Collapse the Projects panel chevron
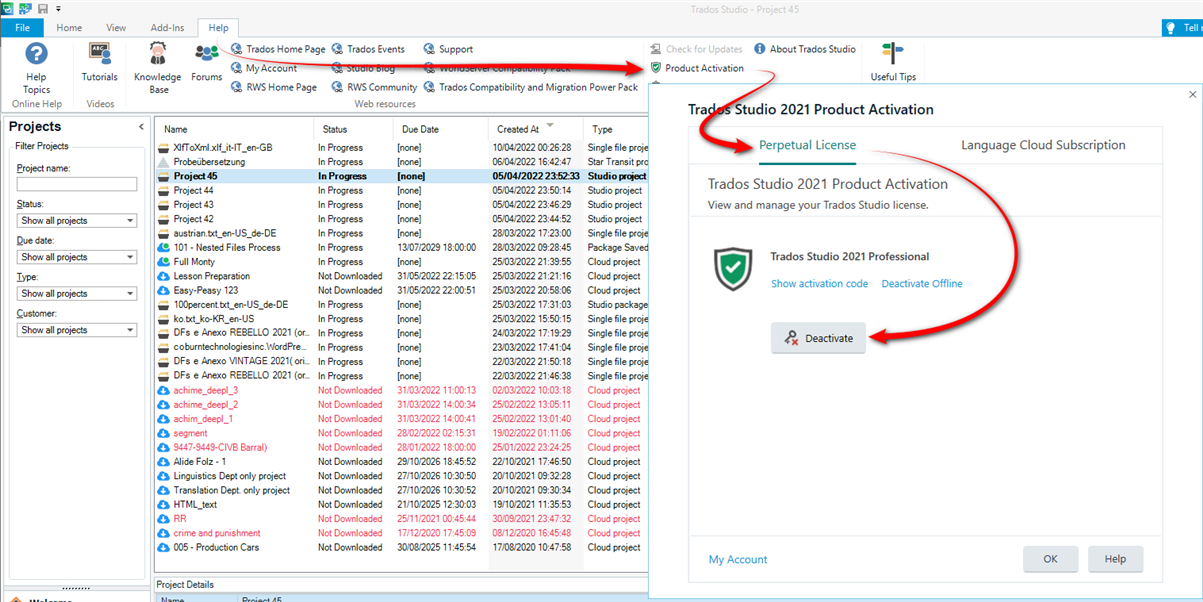The width and height of the screenshot is (1203, 602). (140, 127)
